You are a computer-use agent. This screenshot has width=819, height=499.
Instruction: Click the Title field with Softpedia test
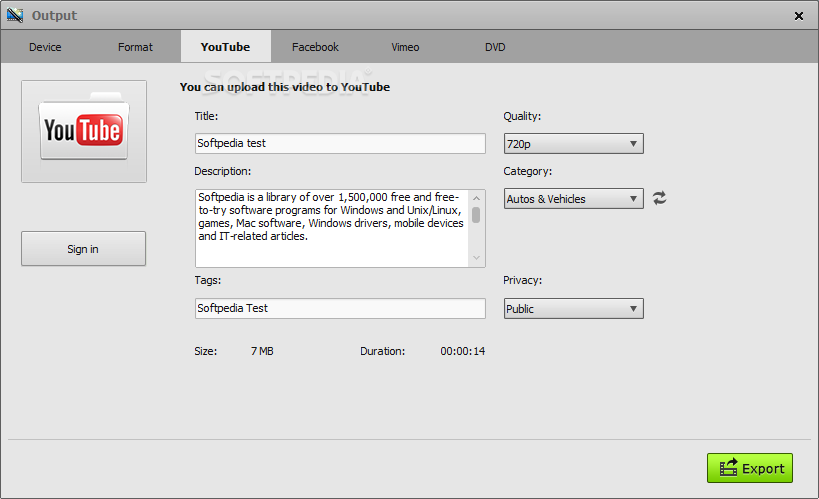[x=340, y=143]
